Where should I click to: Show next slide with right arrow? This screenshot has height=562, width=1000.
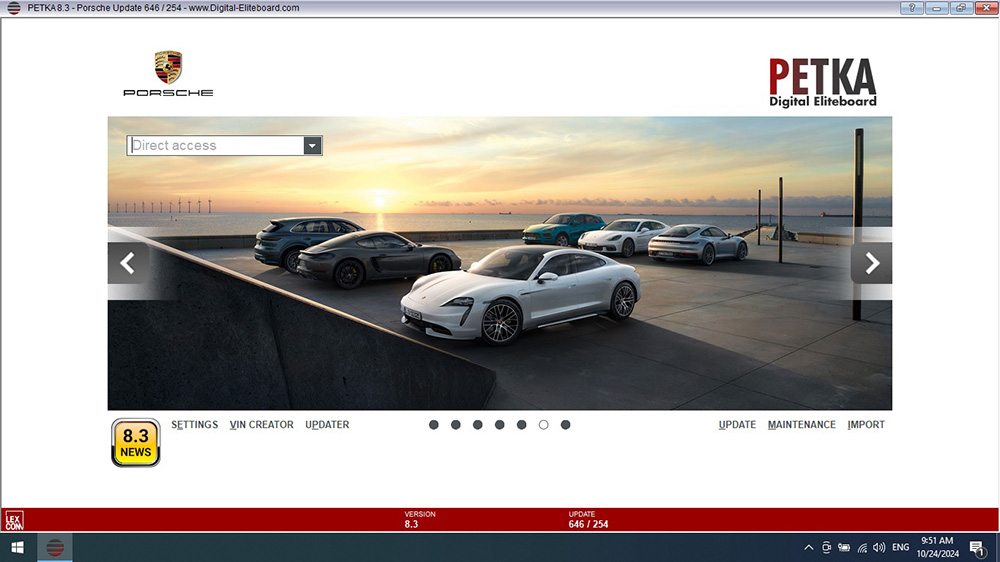(871, 263)
